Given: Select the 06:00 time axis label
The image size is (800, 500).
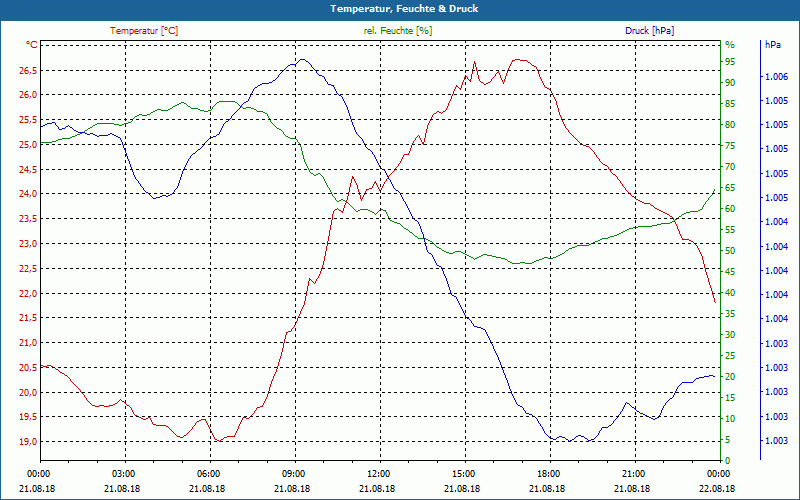Looking at the screenshot, I should click(x=210, y=473).
